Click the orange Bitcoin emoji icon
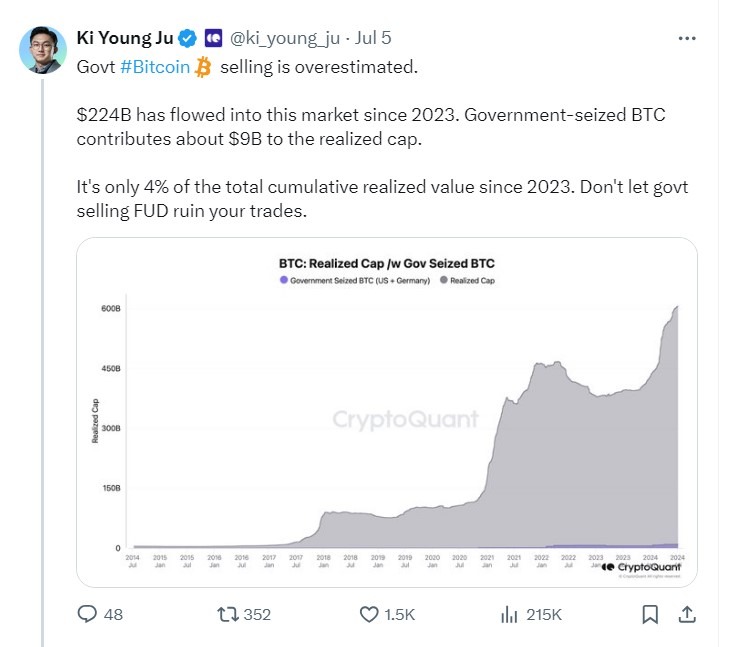The width and height of the screenshot is (736, 647). click(x=204, y=67)
